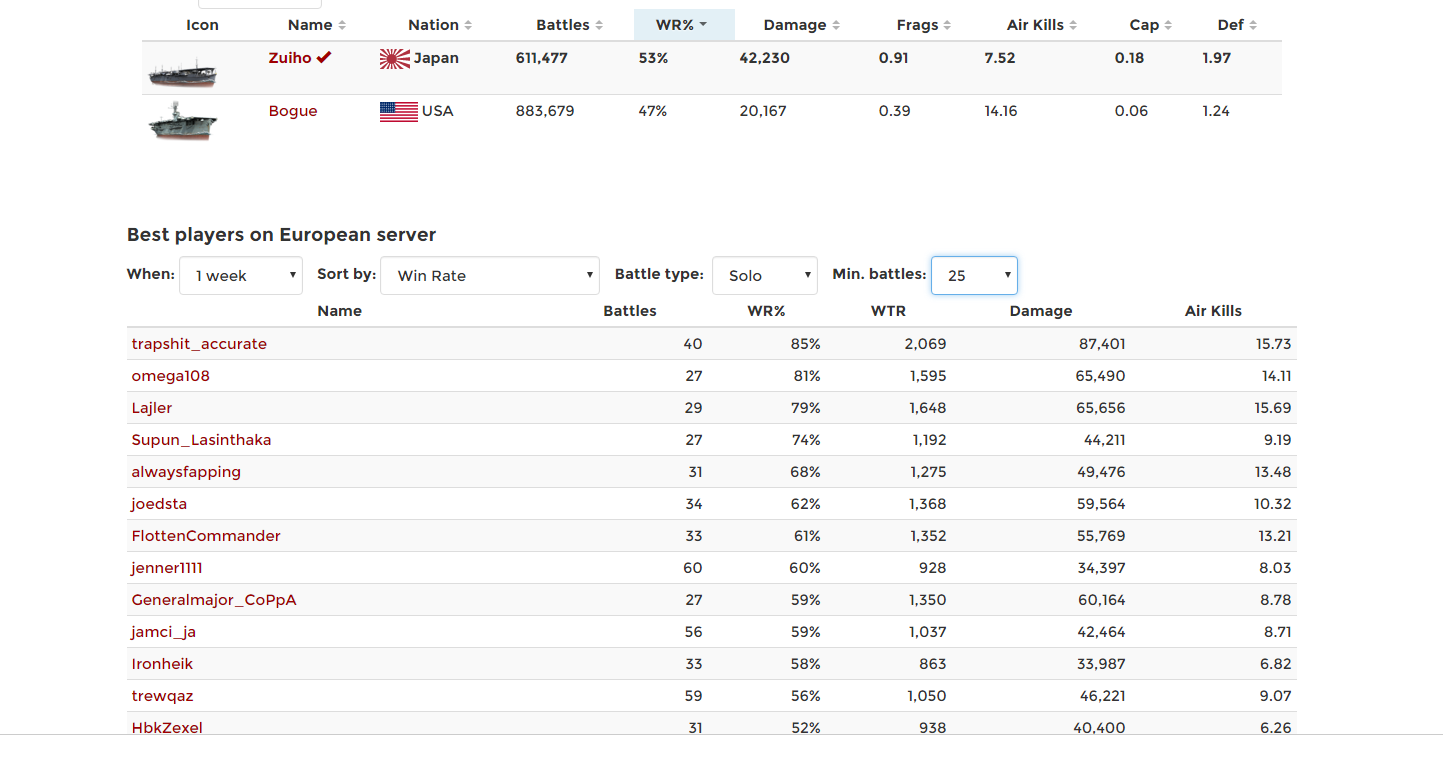Open player Supun_Lasinthaka profile

tap(201, 440)
